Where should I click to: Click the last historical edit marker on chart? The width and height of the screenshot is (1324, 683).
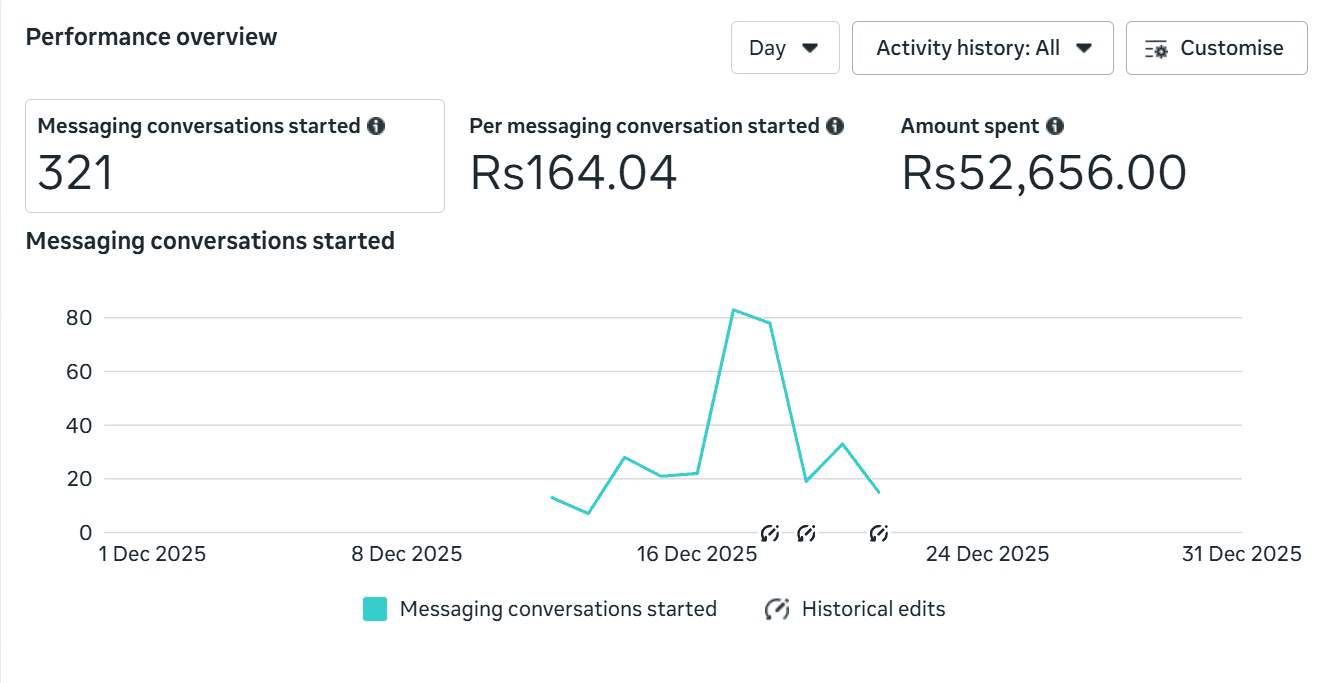[879, 533]
